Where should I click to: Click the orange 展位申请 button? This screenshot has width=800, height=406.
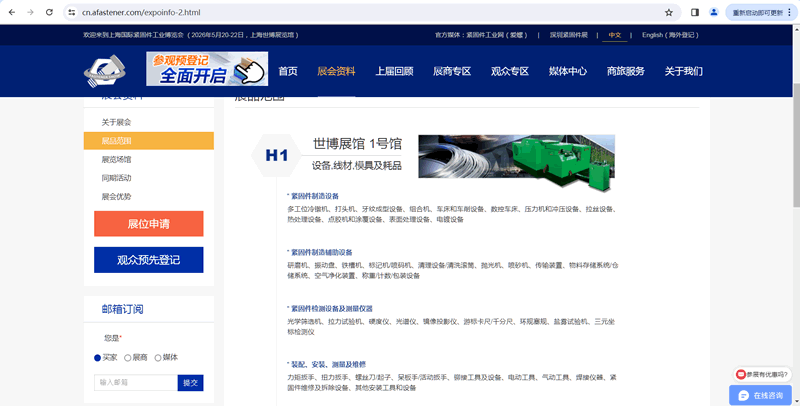tap(148, 224)
